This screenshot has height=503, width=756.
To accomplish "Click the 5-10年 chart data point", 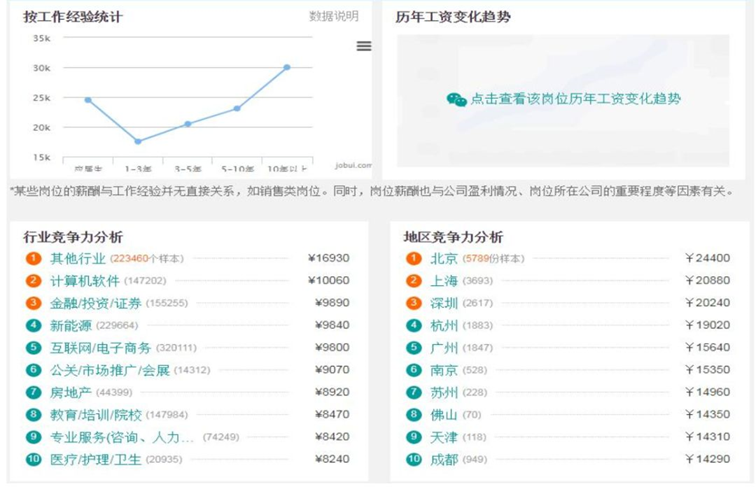I will pos(237,109).
